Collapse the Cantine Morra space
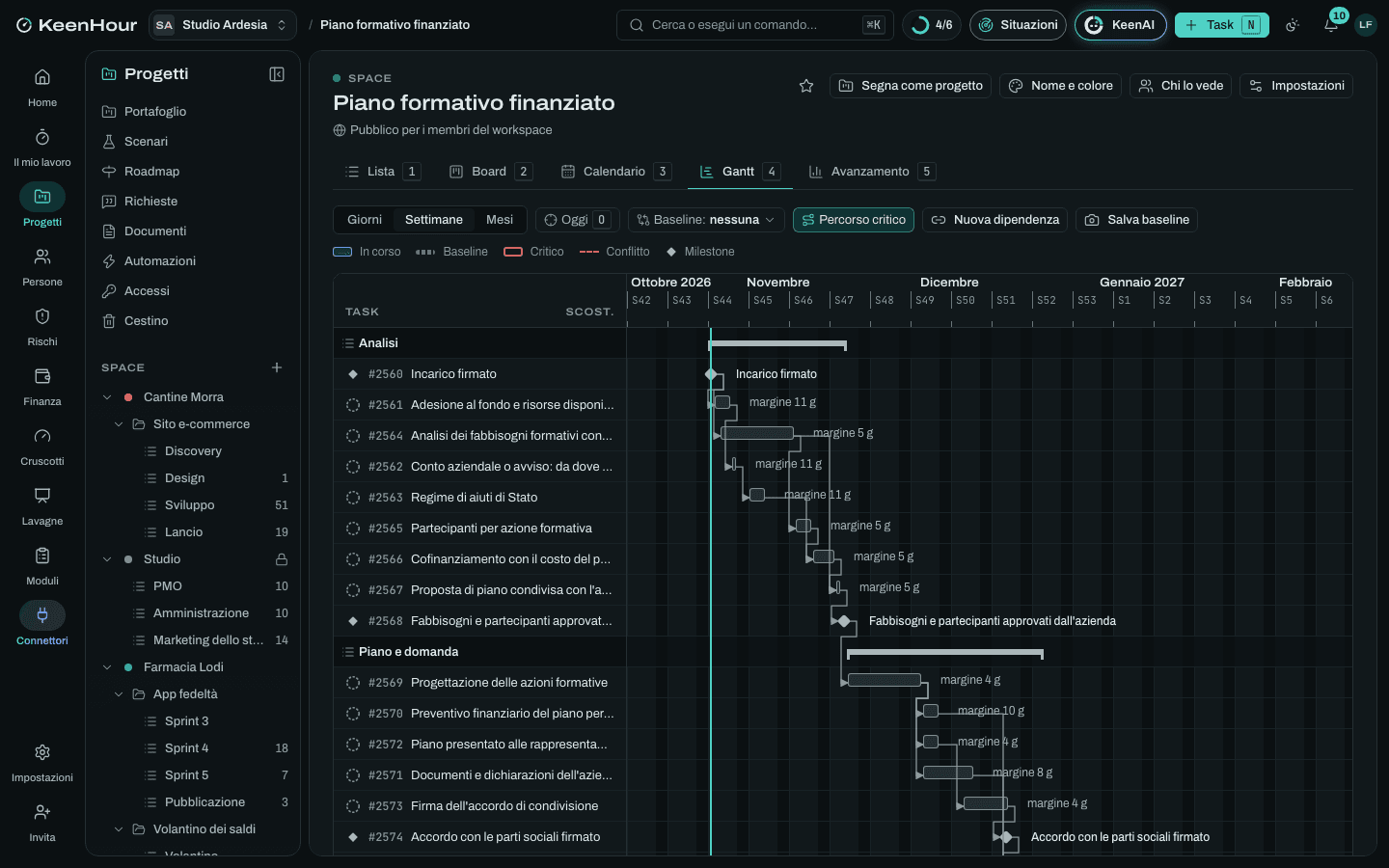Screen dimensions: 1389x868 [107, 397]
